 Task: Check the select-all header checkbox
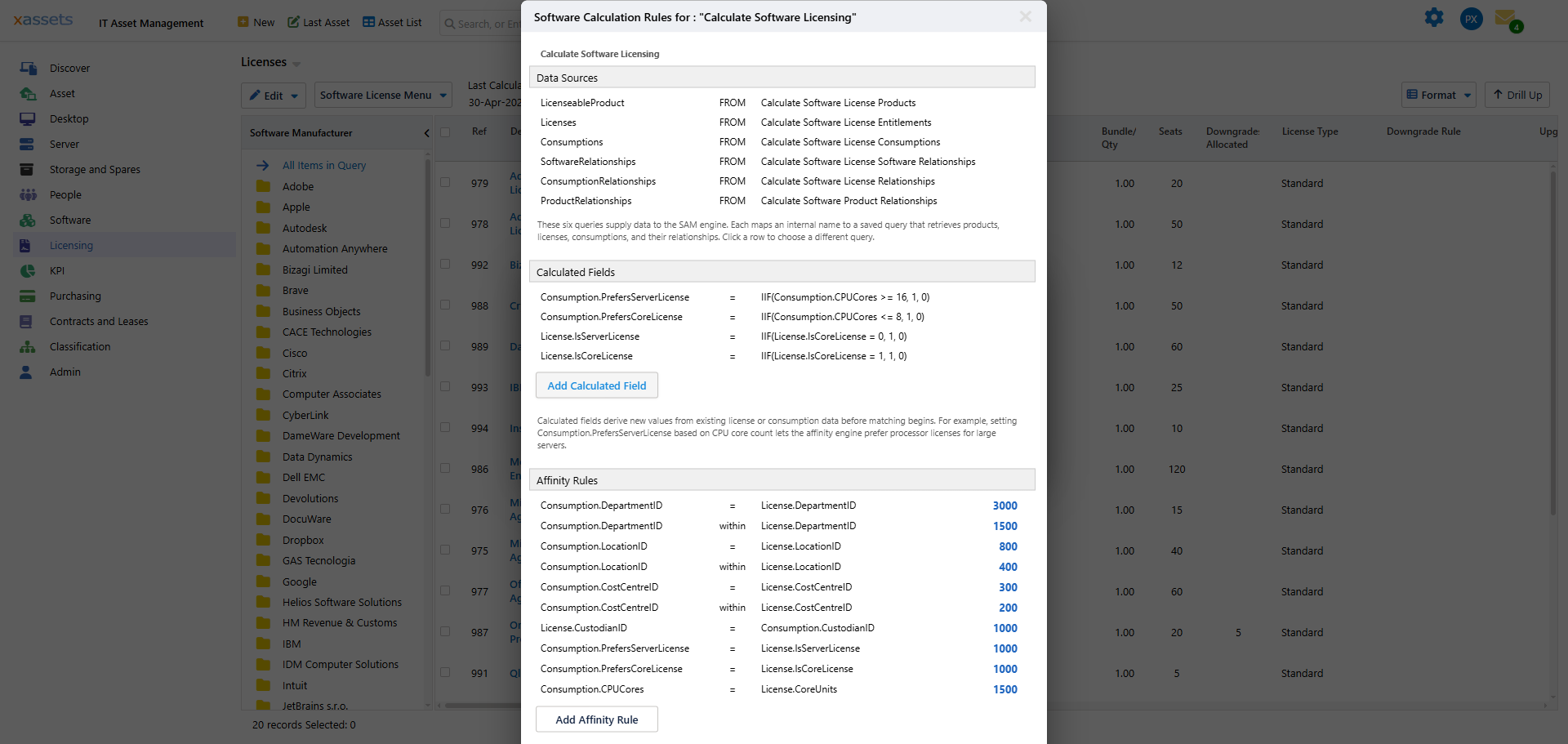pyautogui.click(x=445, y=132)
